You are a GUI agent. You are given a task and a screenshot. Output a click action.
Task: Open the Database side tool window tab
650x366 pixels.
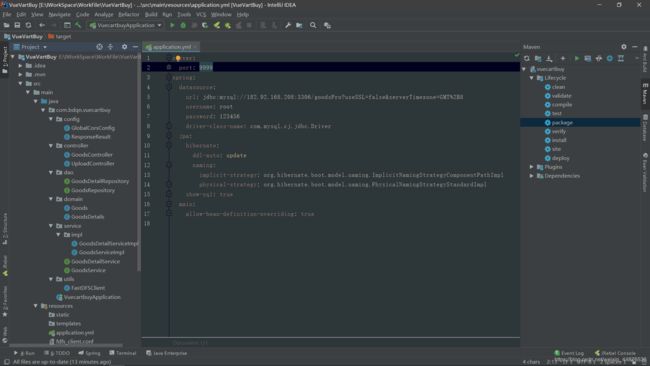point(645,128)
